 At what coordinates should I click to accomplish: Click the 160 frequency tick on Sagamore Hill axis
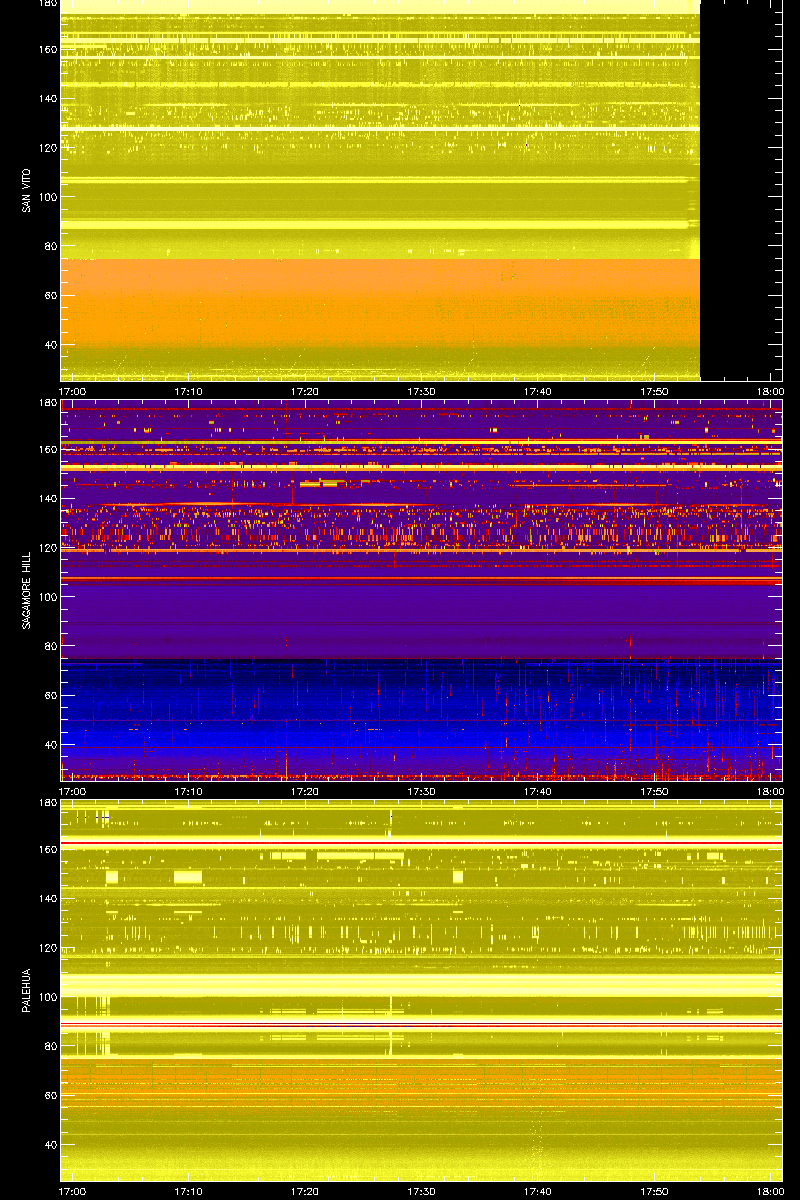(x=47, y=449)
